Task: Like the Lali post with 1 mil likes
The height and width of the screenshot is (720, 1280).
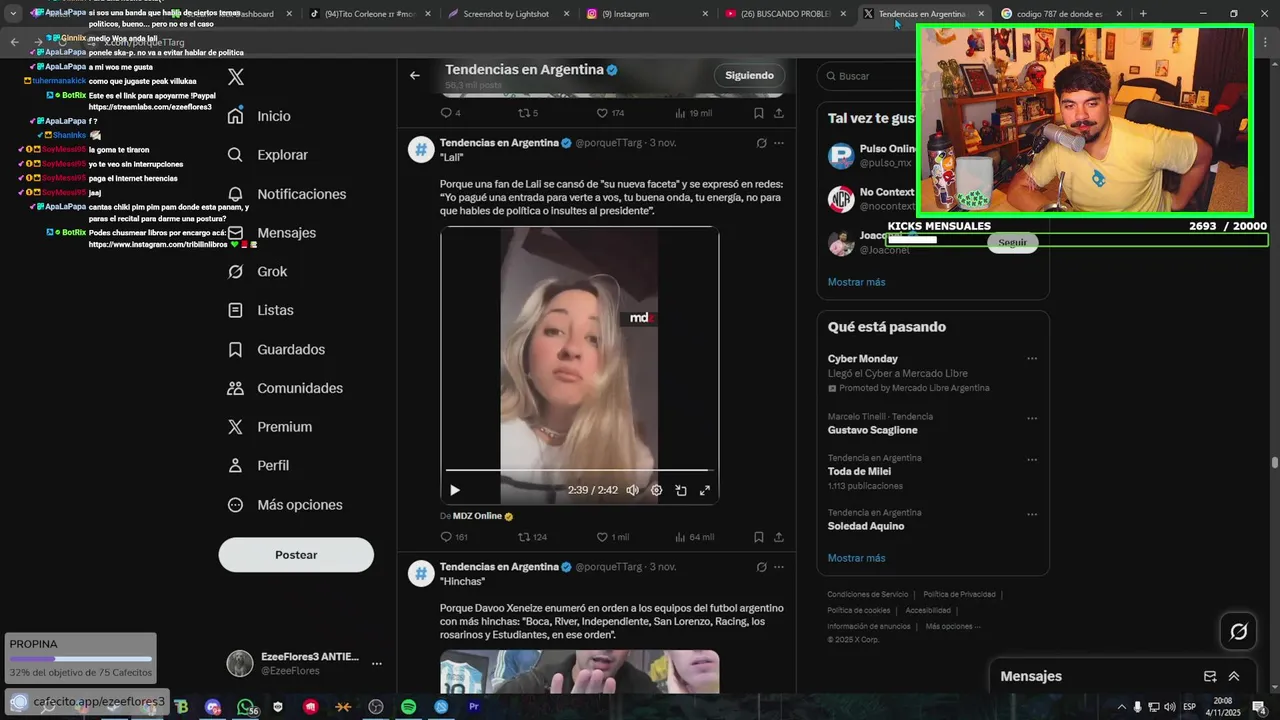Action: (612, 537)
